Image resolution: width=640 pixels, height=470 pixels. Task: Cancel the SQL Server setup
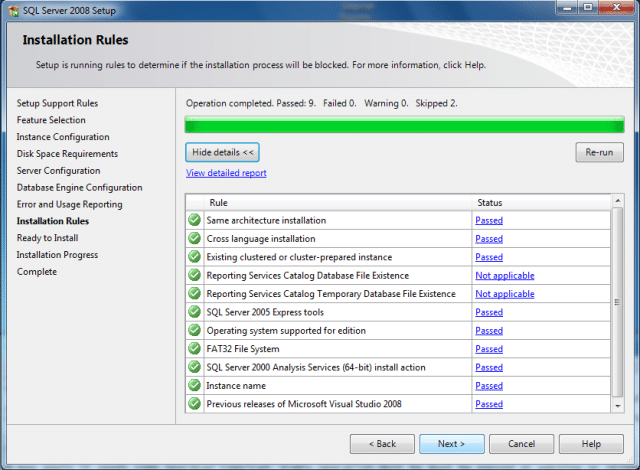pos(521,444)
